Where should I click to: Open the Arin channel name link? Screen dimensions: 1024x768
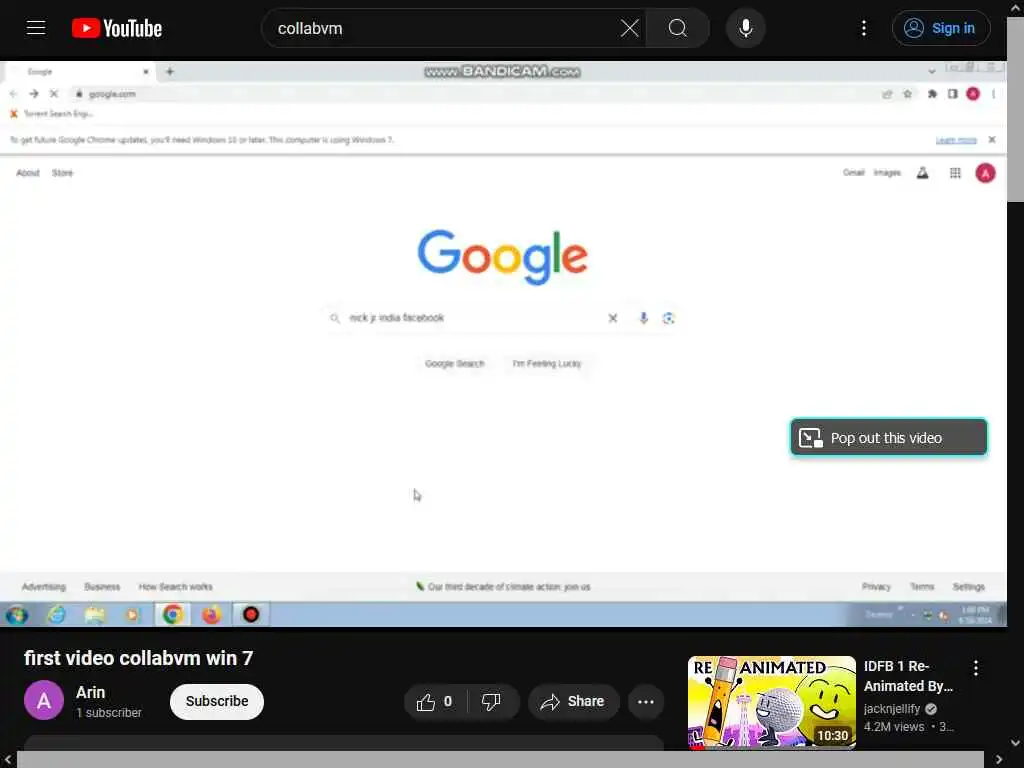pyautogui.click(x=90, y=692)
